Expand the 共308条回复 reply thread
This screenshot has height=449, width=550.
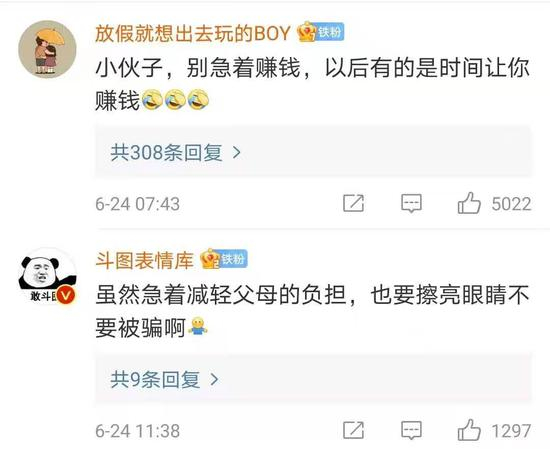point(313,152)
